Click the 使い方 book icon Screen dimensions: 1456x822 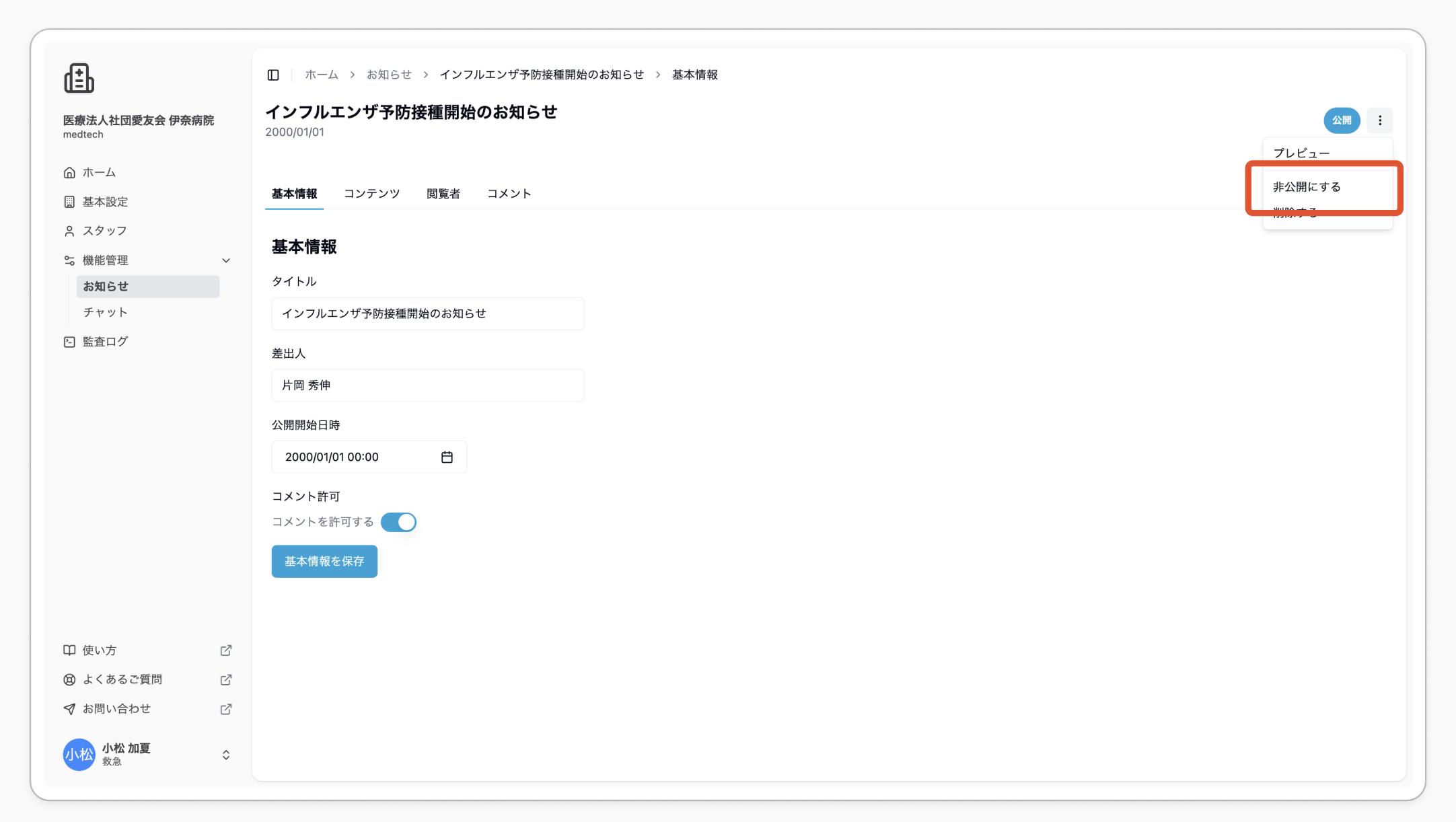click(x=69, y=650)
